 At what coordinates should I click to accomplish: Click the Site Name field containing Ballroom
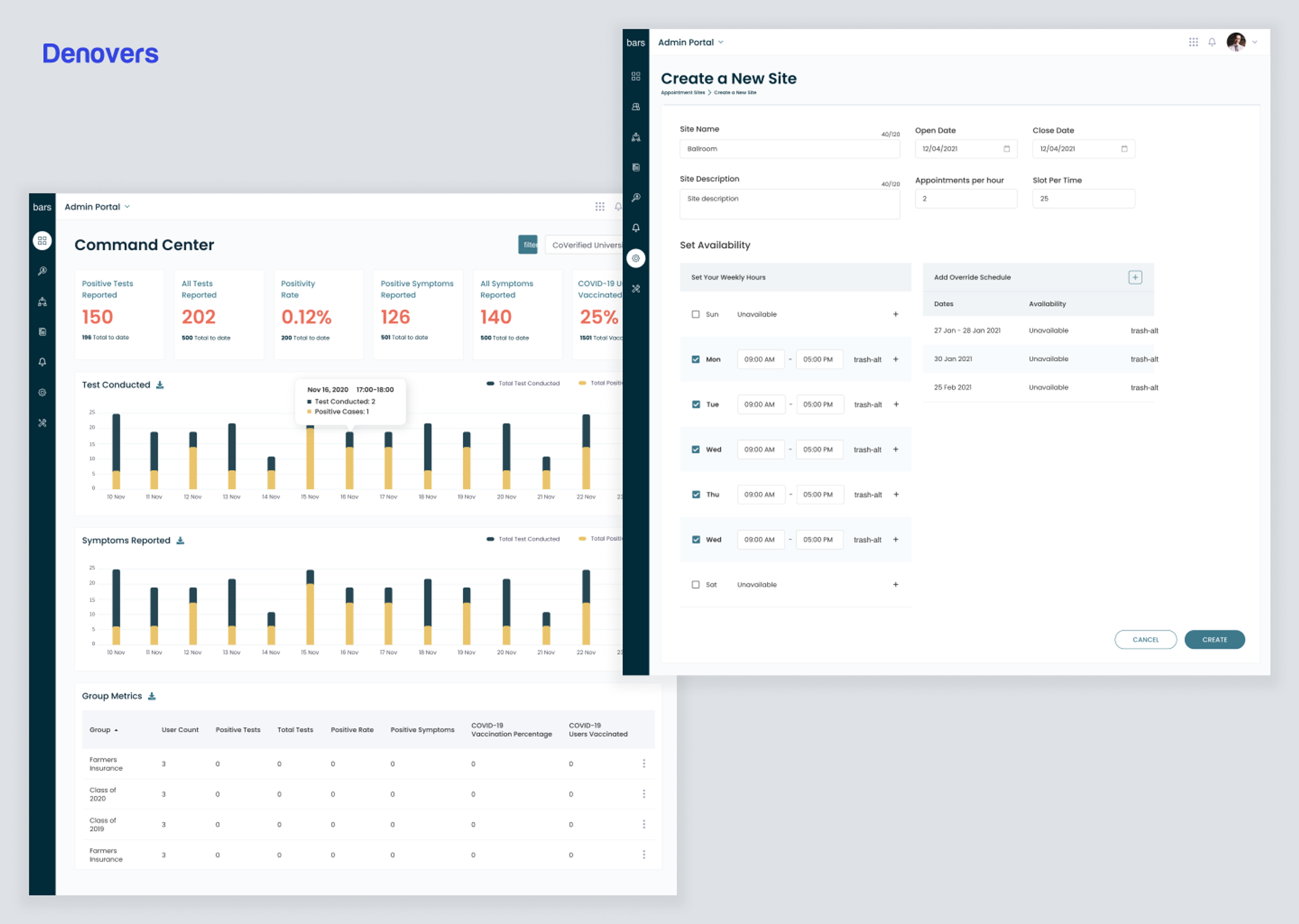coord(790,149)
